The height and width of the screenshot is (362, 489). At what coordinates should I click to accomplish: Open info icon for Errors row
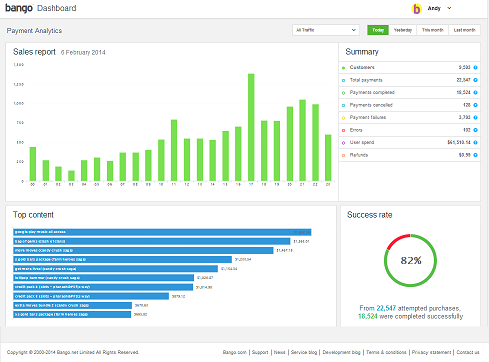(x=475, y=130)
